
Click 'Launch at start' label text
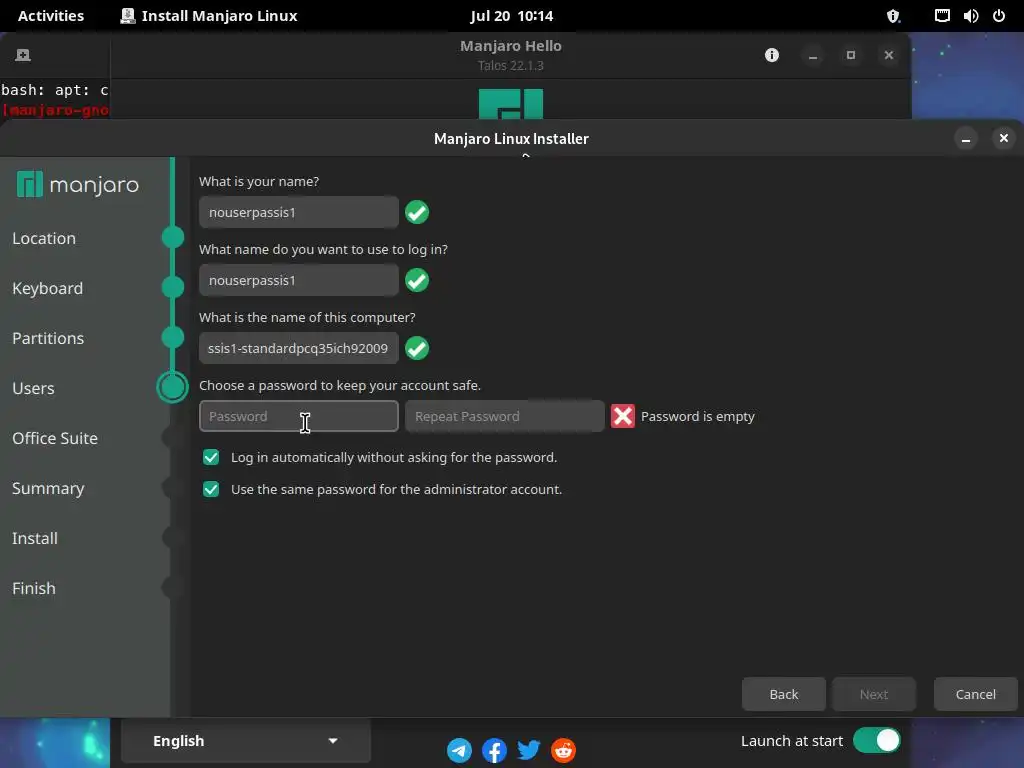pyautogui.click(x=792, y=741)
